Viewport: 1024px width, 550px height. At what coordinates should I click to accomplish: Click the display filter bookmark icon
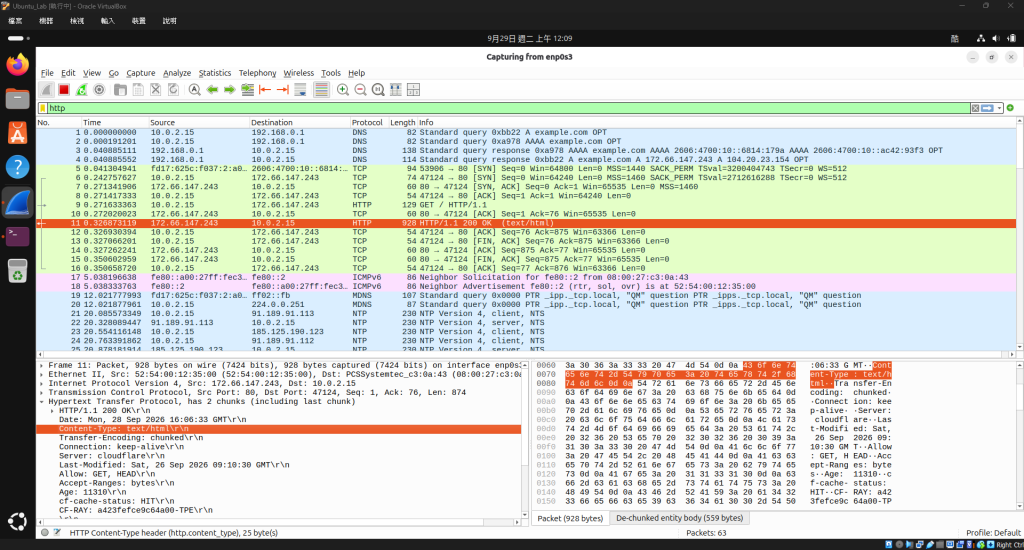coord(43,108)
